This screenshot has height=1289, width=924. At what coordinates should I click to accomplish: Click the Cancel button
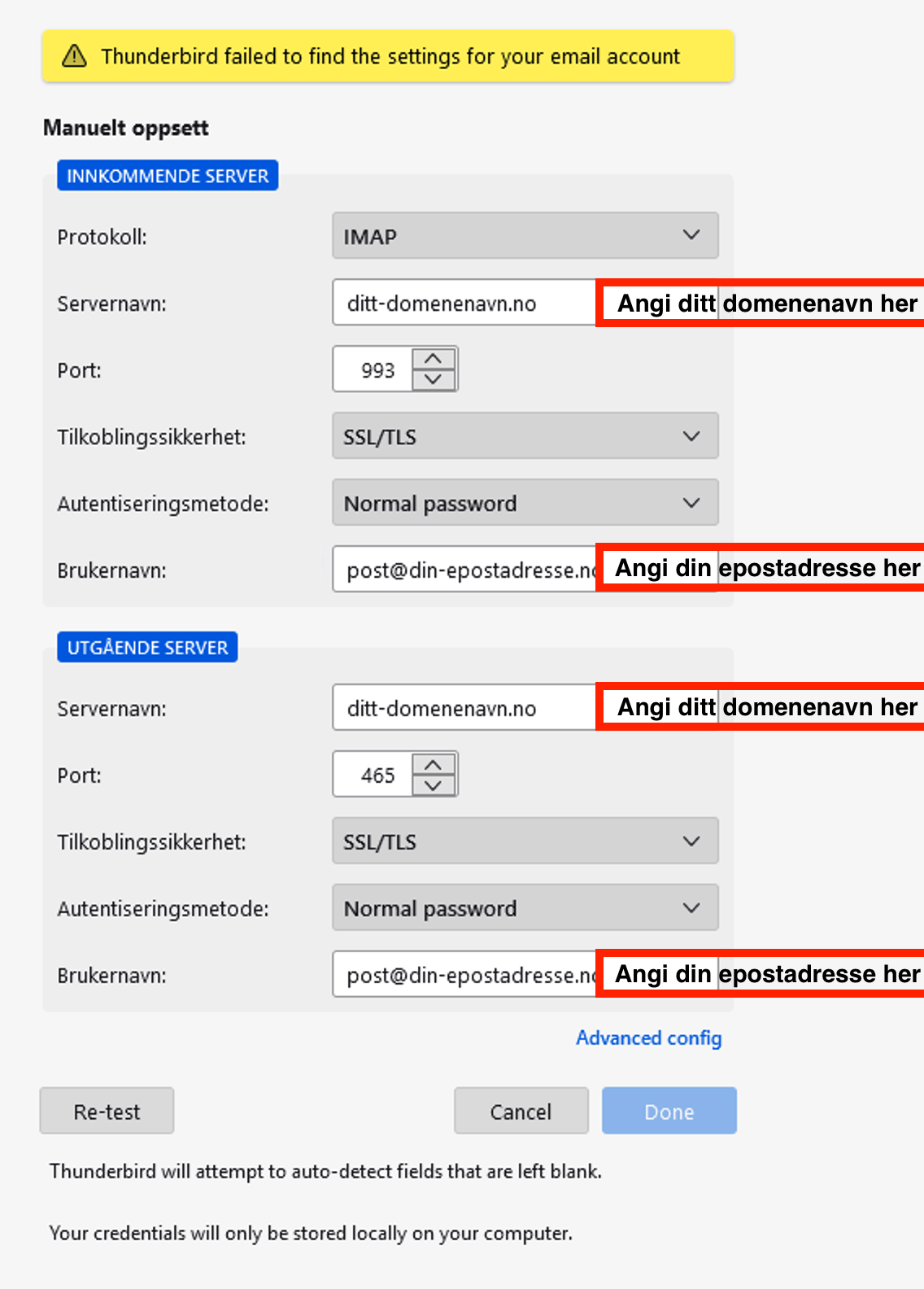tap(521, 1111)
